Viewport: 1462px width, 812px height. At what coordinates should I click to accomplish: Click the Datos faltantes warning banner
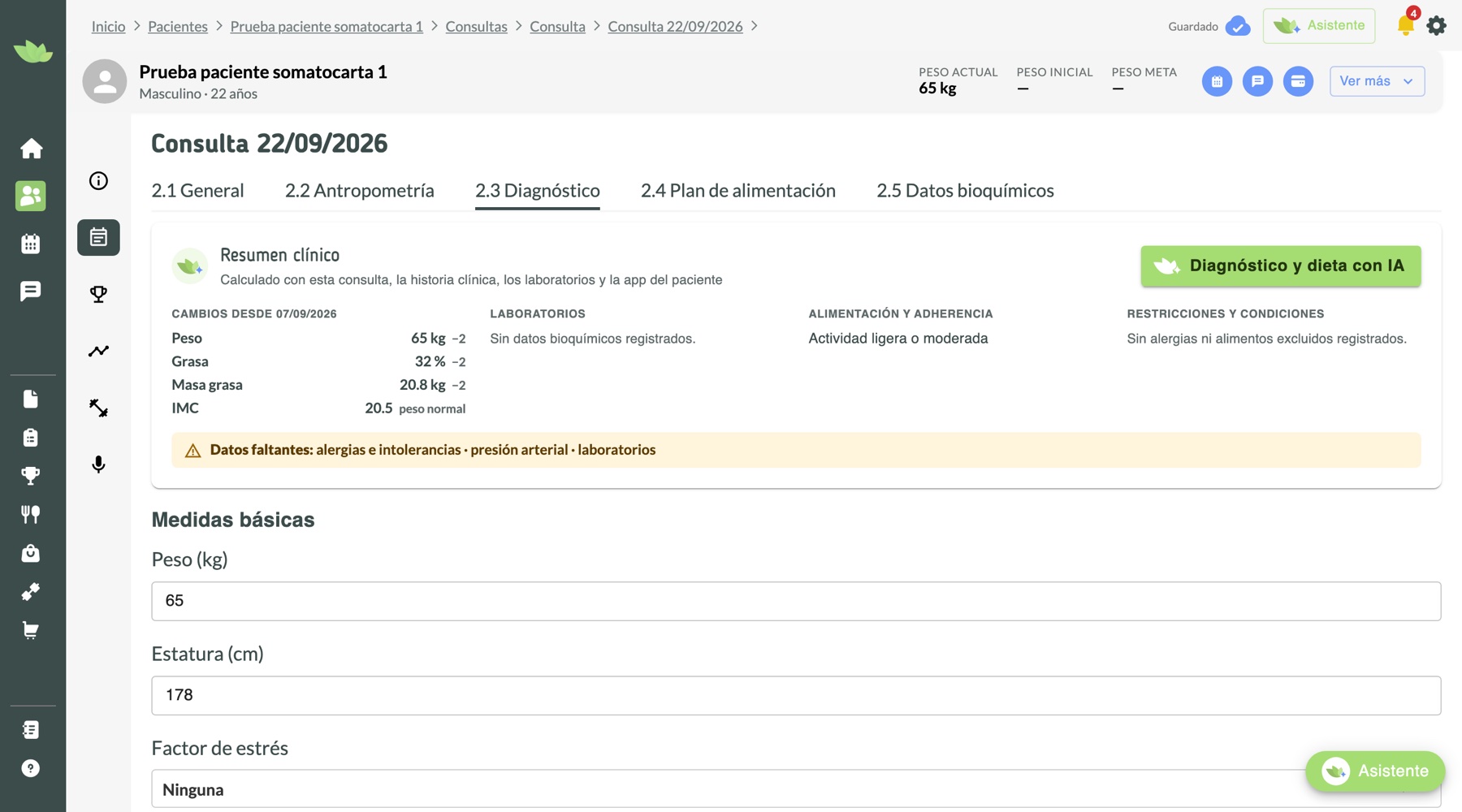(x=796, y=450)
